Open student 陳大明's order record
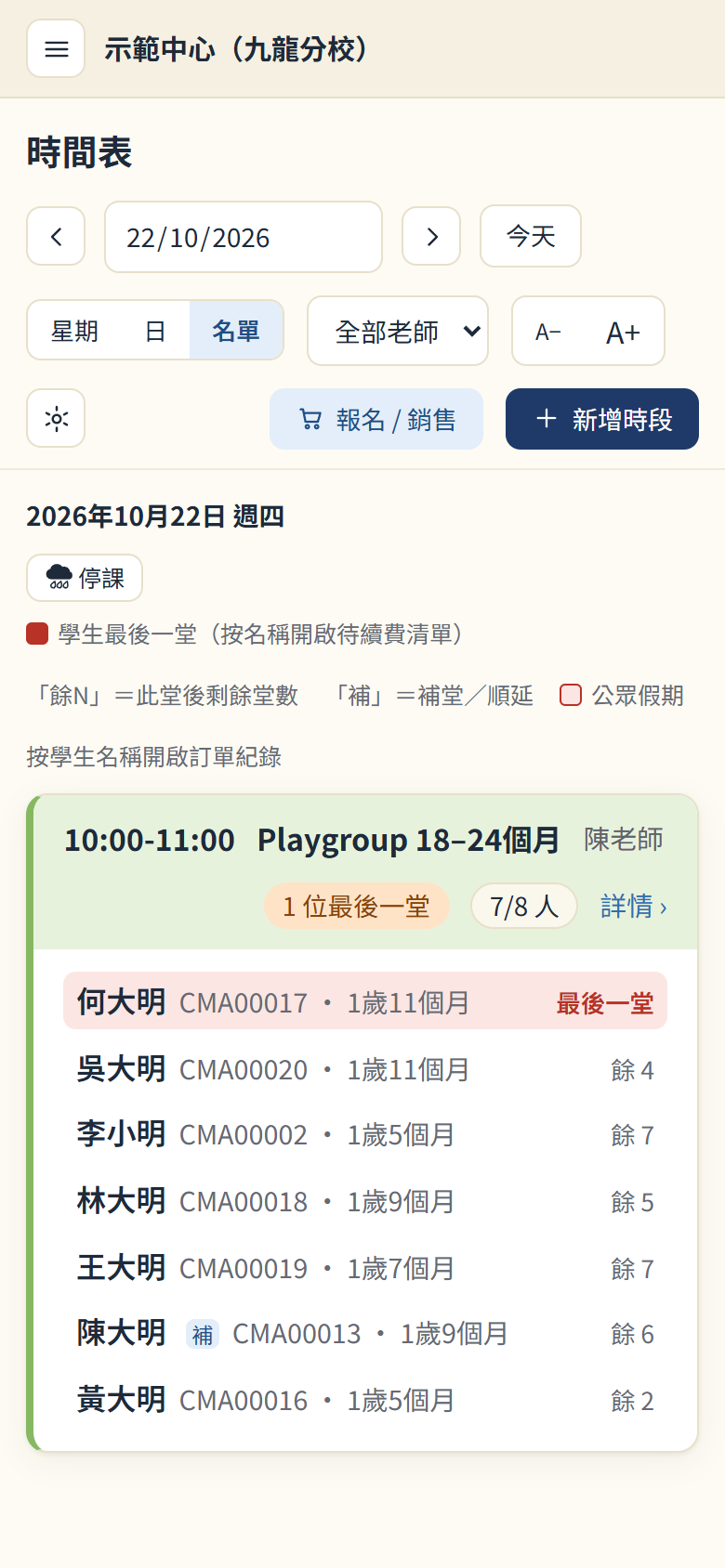Viewport: 725px width, 1568px height. pyautogui.click(x=121, y=1332)
